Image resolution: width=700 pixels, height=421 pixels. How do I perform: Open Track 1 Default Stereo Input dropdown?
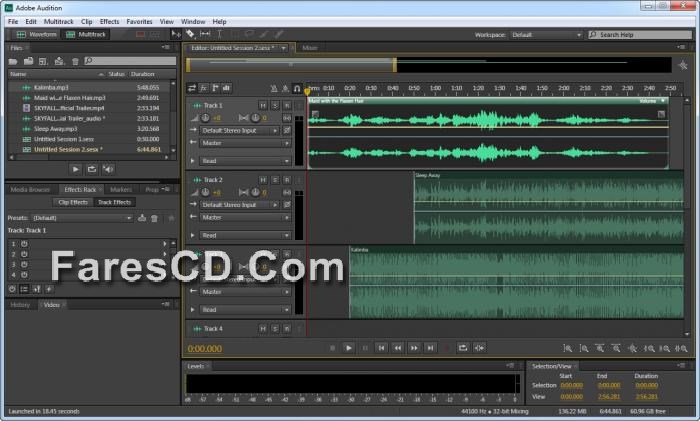(x=240, y=130)
